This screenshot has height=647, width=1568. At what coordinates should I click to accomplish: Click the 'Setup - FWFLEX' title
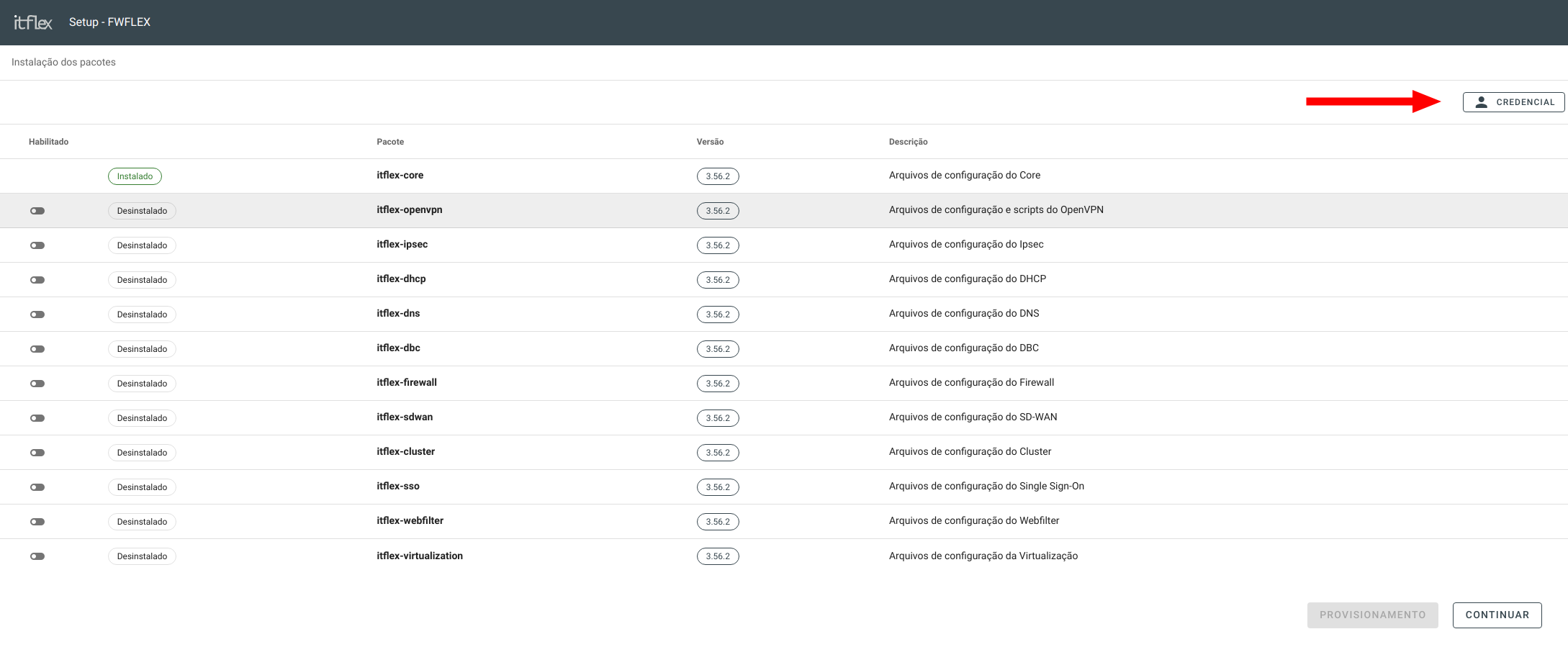(x=109, y=22)
